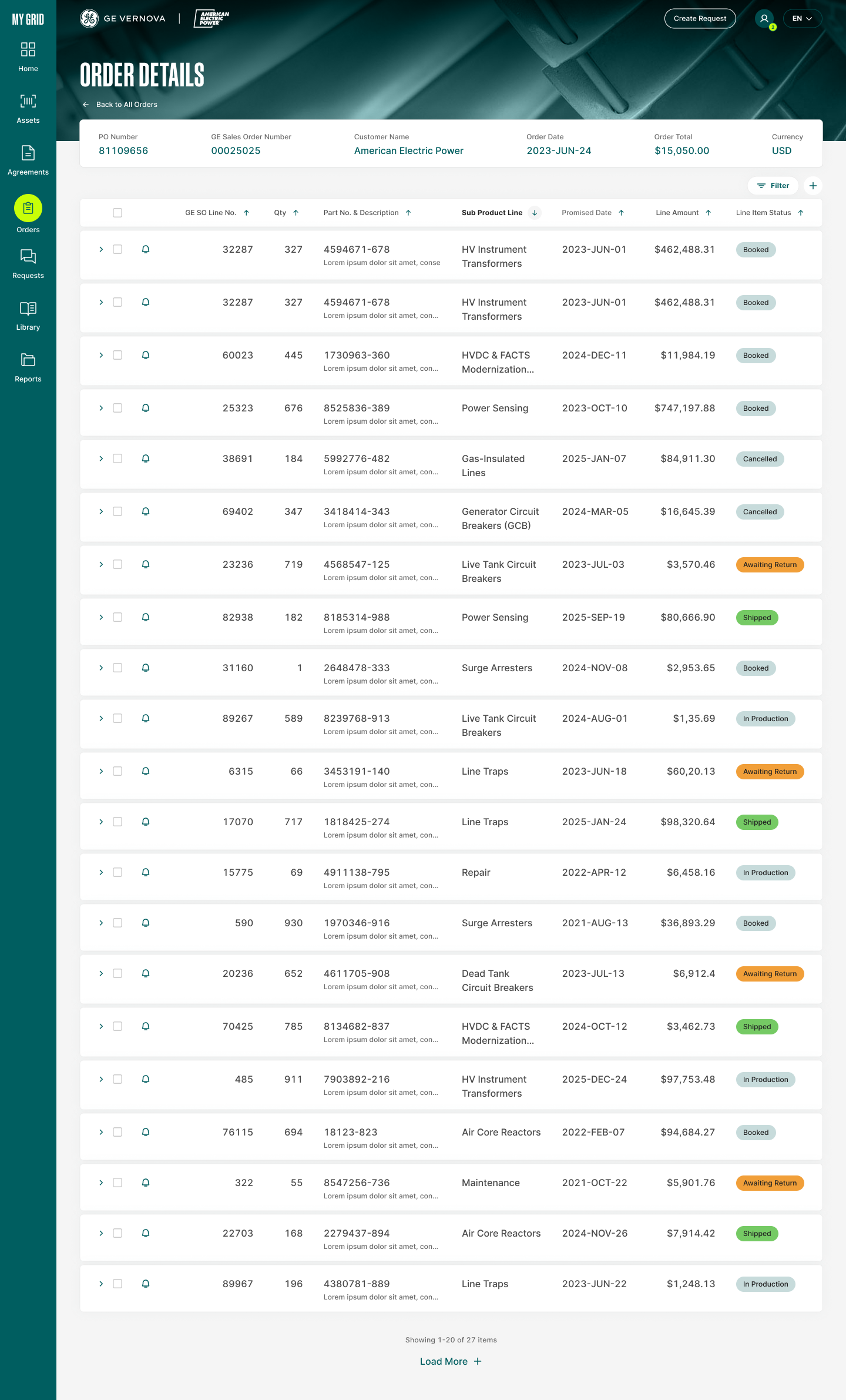Click bell icon for line 38691
The height and width of the screenshot is (1400, 846).
click(146, 458)
